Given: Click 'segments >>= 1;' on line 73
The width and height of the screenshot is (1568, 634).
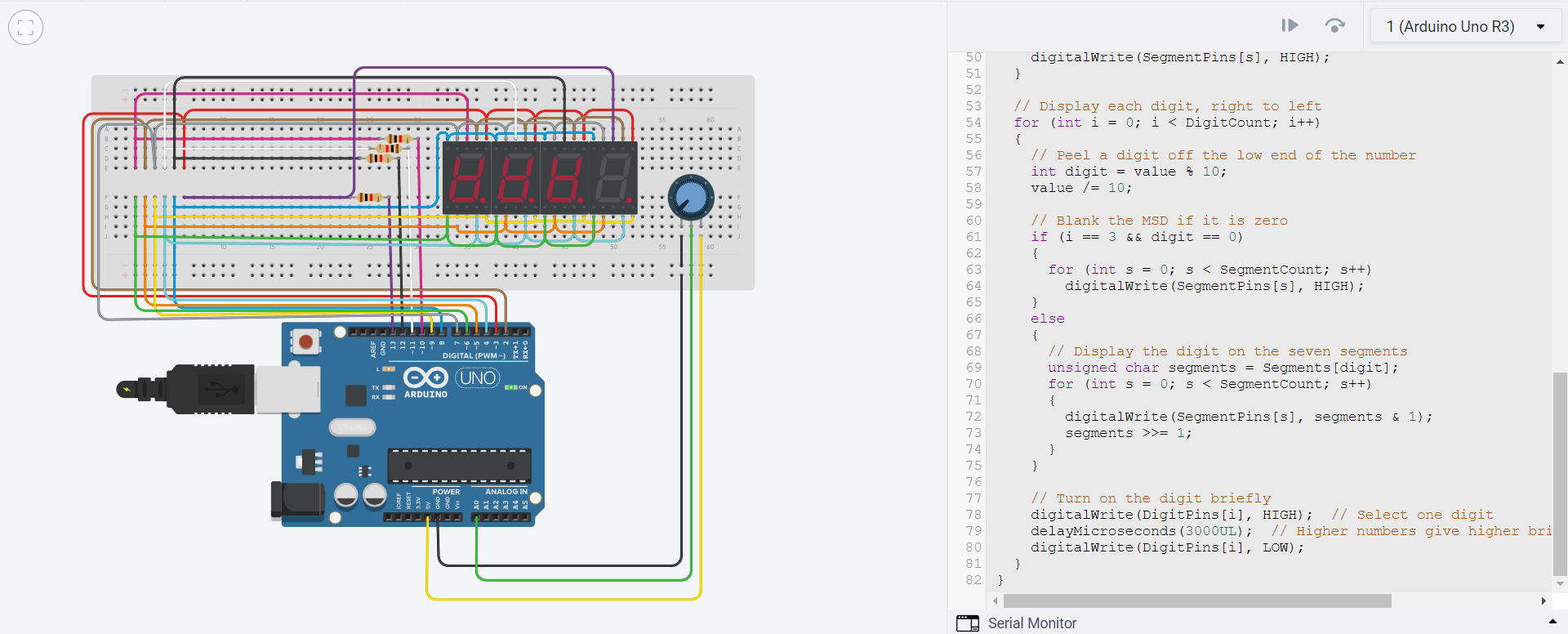Looking at the screenshot, I should coord(1129,433).
